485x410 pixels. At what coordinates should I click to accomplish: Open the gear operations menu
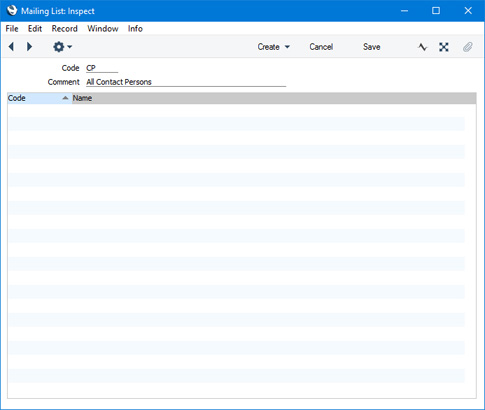click(59, 47)
